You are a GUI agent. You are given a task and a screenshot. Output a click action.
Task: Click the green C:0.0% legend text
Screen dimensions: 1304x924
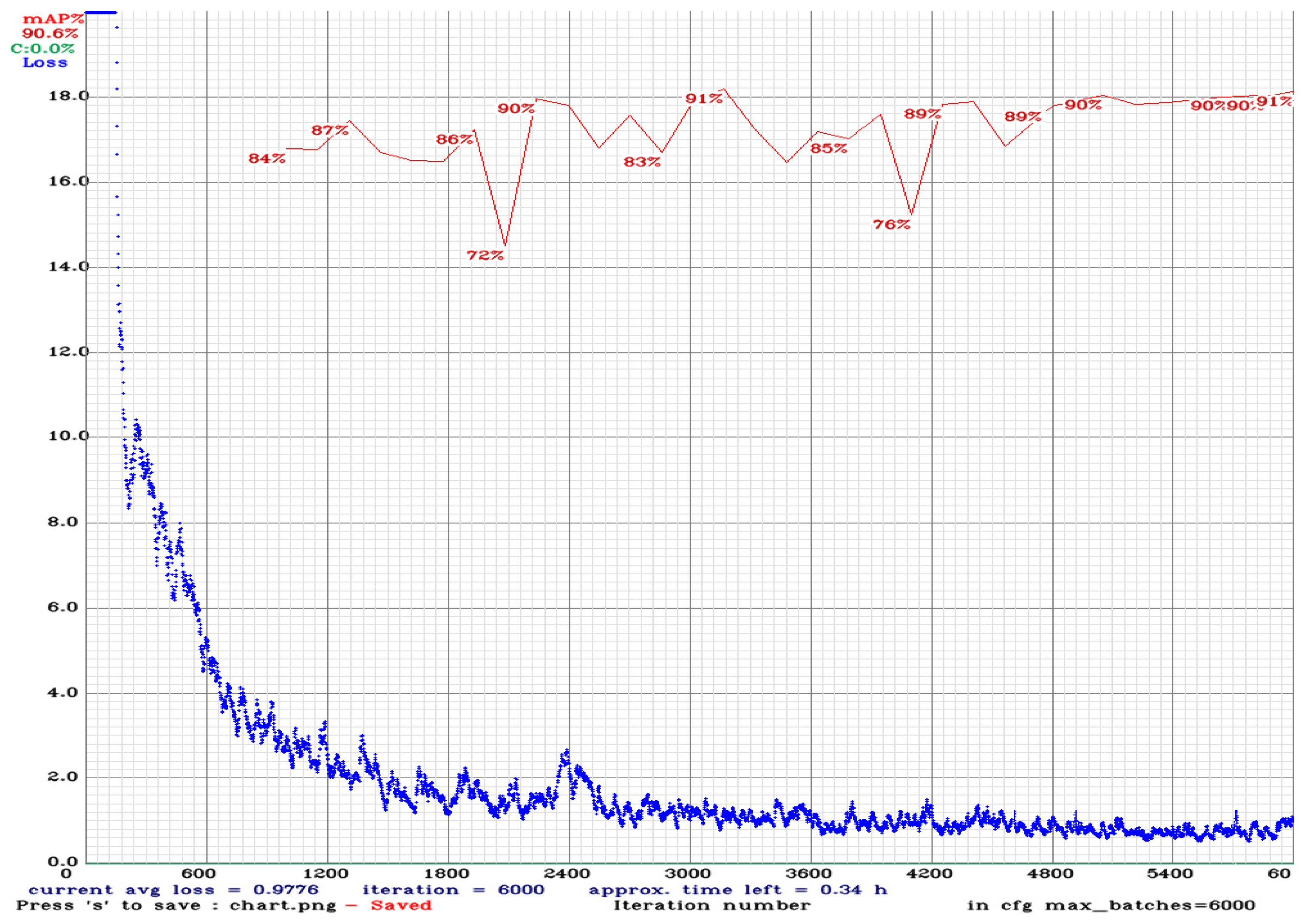[x=43, y=48]
